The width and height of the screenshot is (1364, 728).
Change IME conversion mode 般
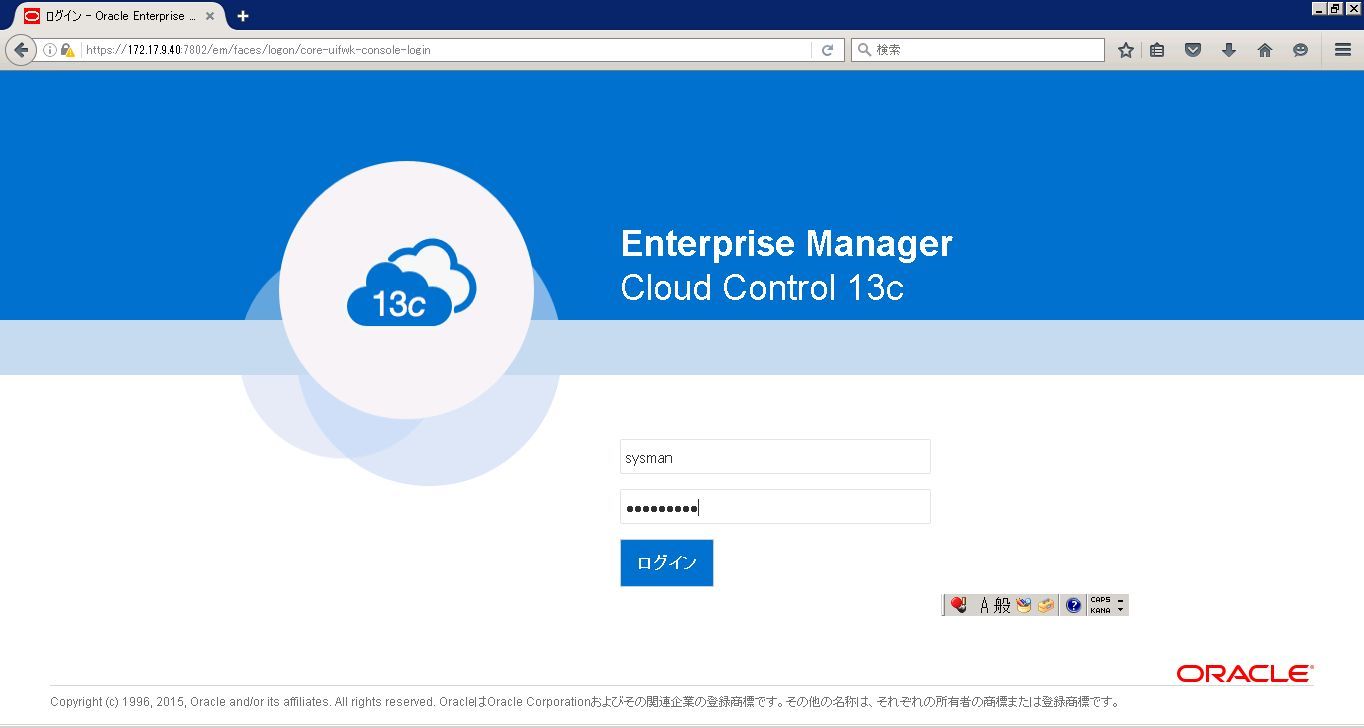(x=1002, y=605)
